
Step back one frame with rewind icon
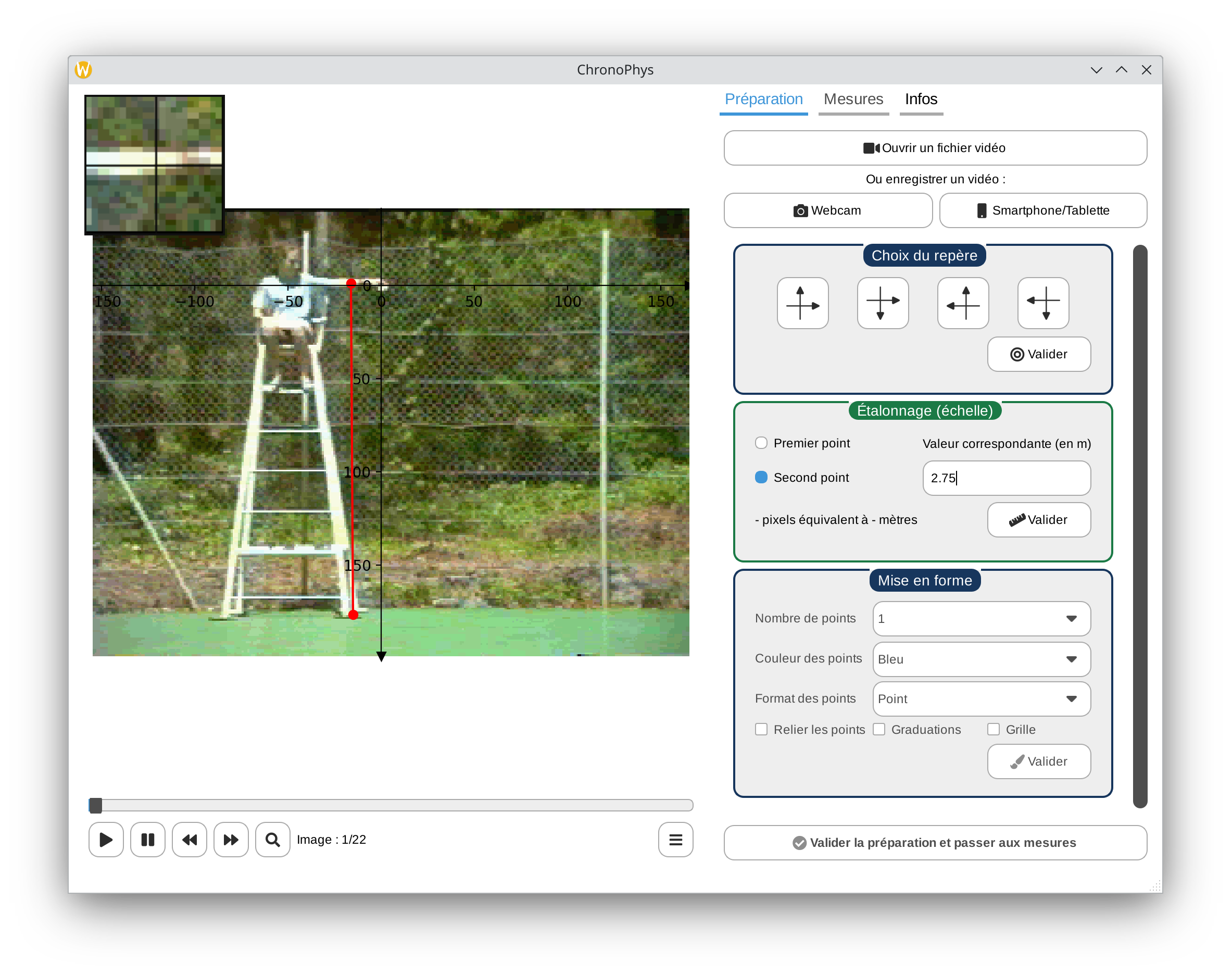click(x=190, y=840)
